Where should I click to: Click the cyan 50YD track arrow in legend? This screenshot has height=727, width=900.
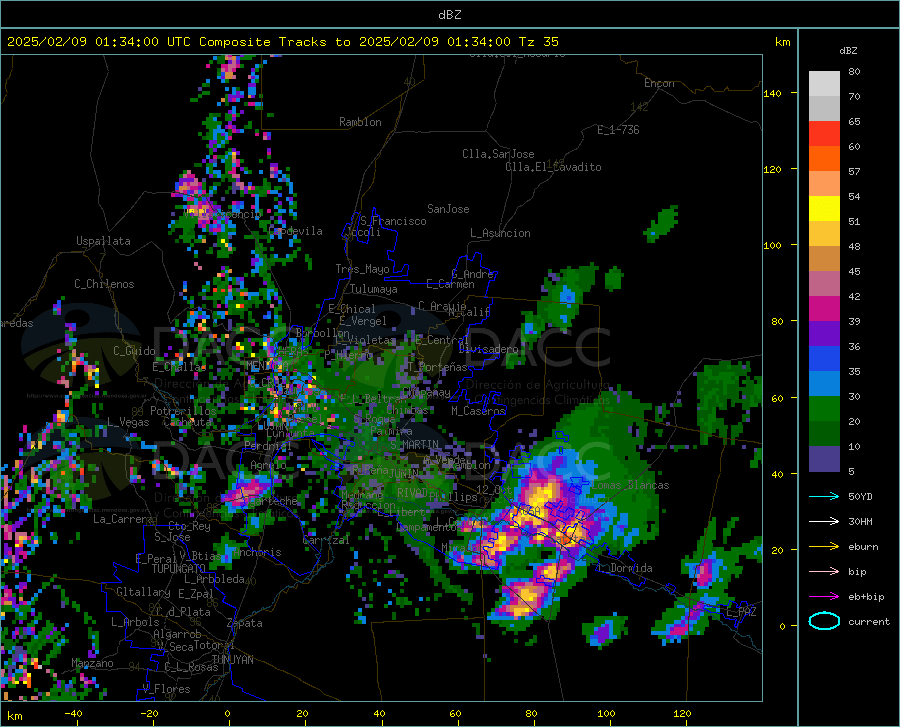[824, 496]
